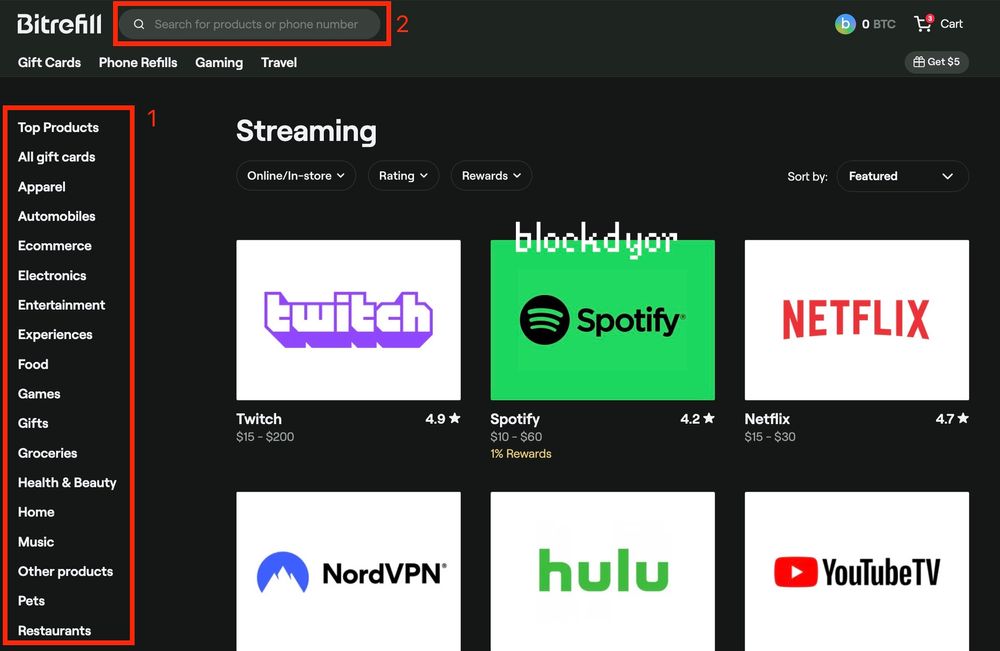The width and height of the screenshot is (1000, 651).
Task: Expand the Online/In-store filter dropdown
Action: [296, 176]
